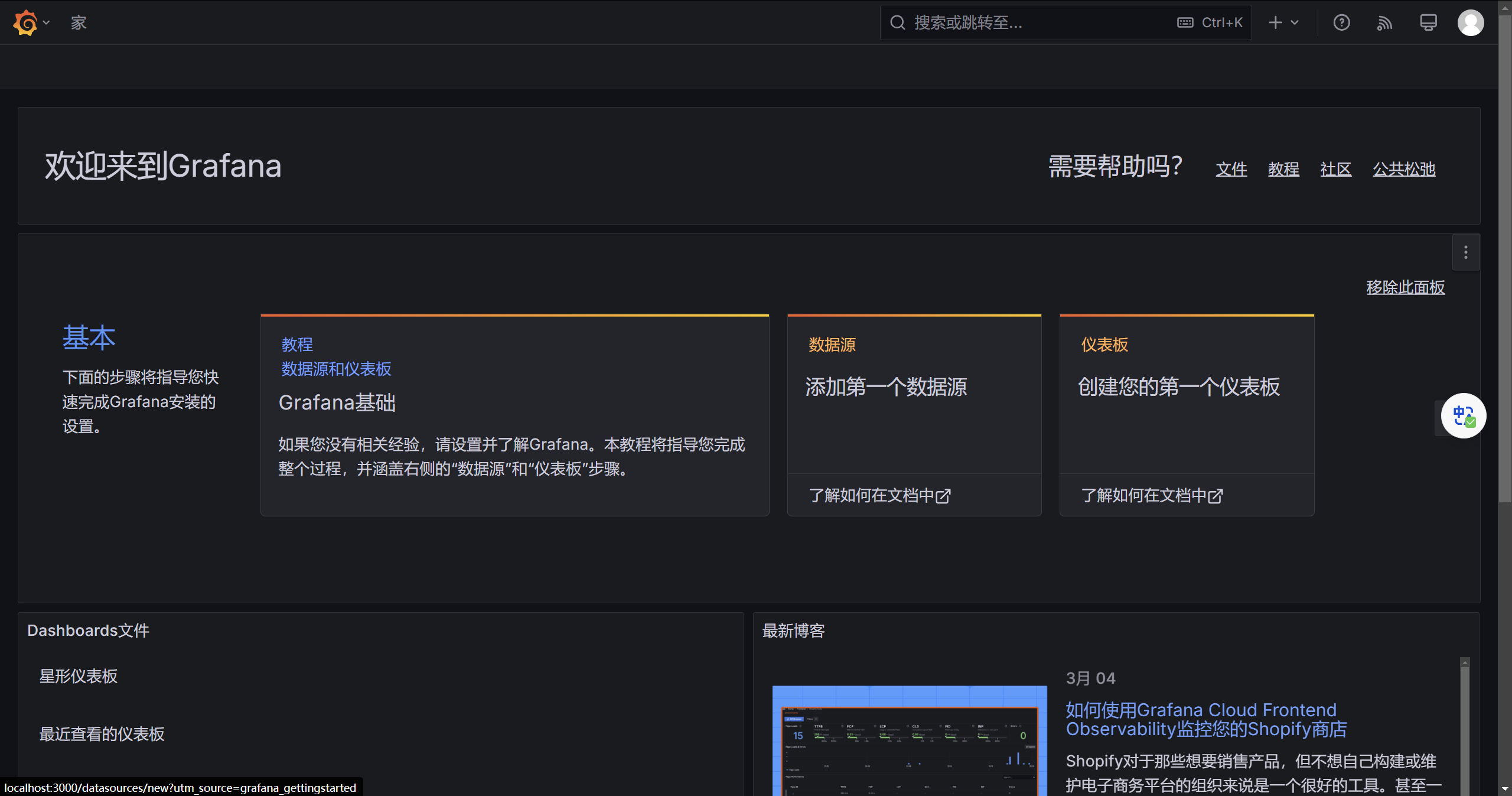The height and width of the screenshot is (796, 1512).
Task: Click the 欢迎来到Grafana title
Action: click(x=163, y=165)
